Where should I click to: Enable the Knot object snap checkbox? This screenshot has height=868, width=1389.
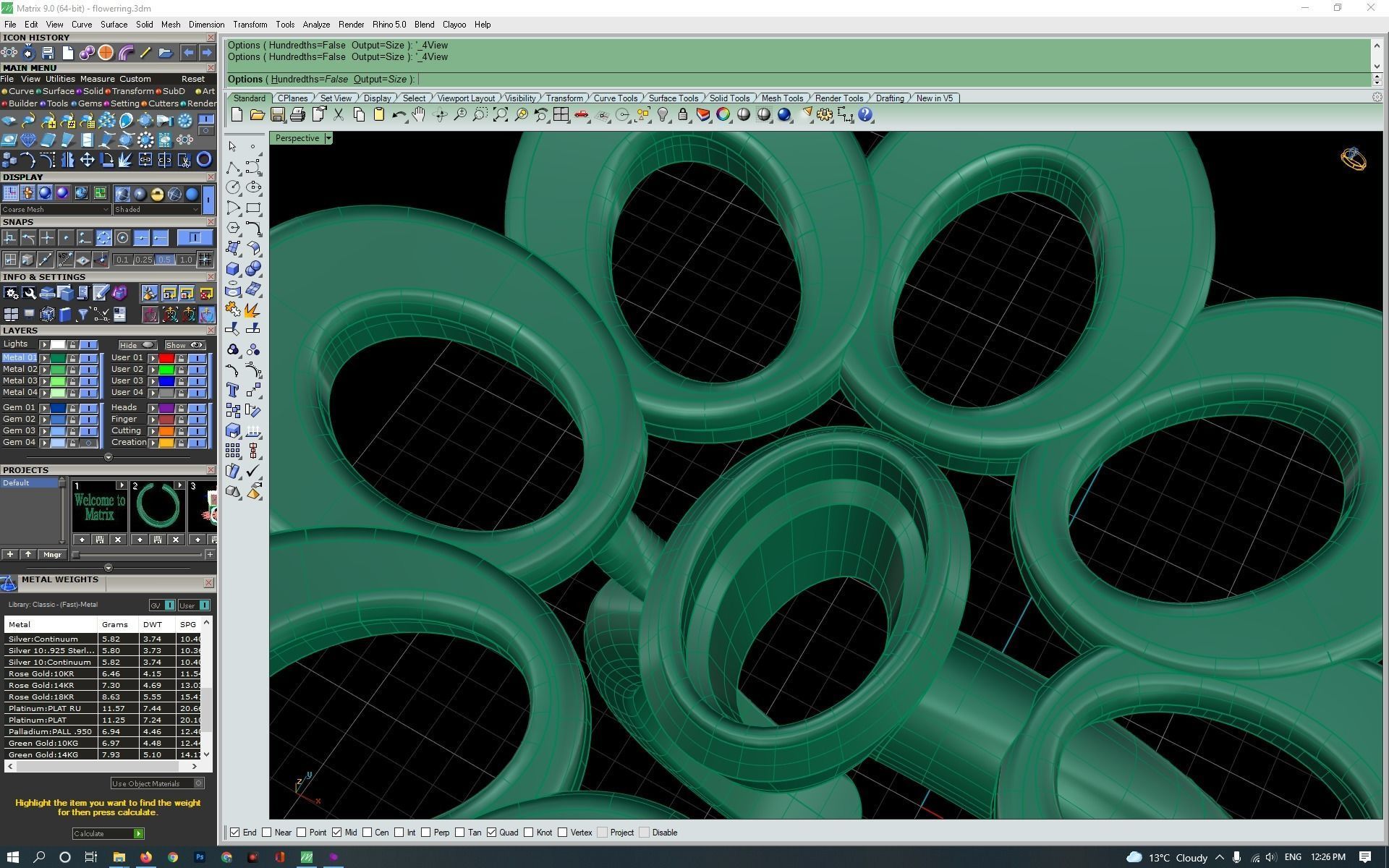(x=529, y=833)
